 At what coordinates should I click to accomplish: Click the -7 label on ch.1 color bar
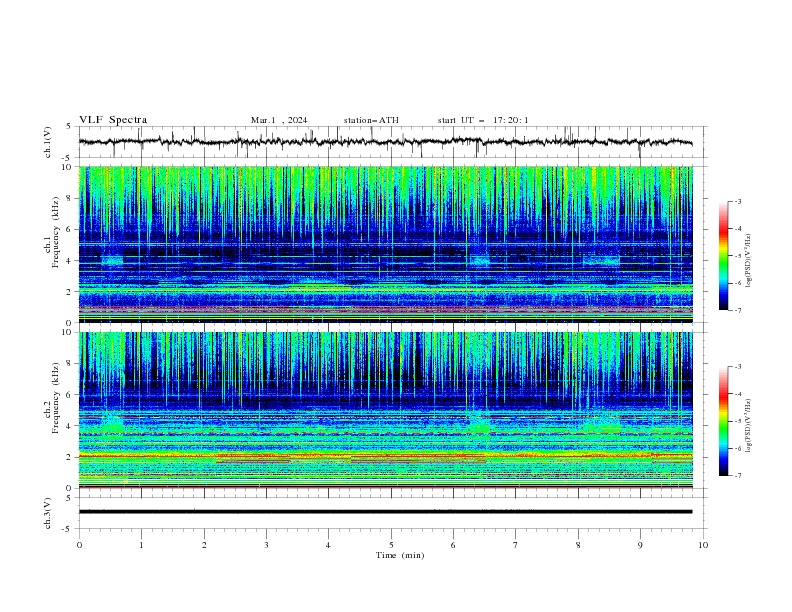(738, 310)
